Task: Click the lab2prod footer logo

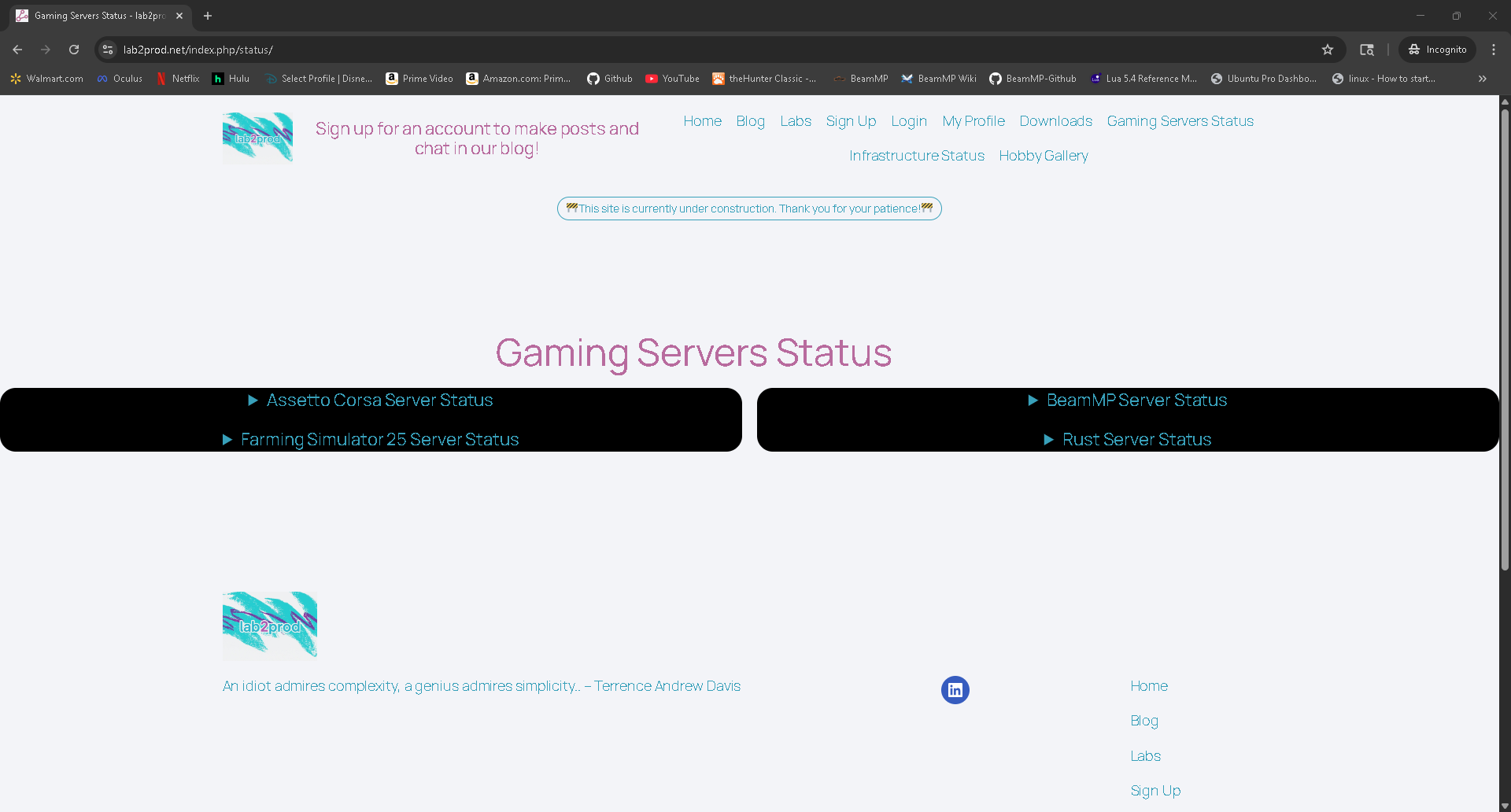Action: (x=270, y=625)
